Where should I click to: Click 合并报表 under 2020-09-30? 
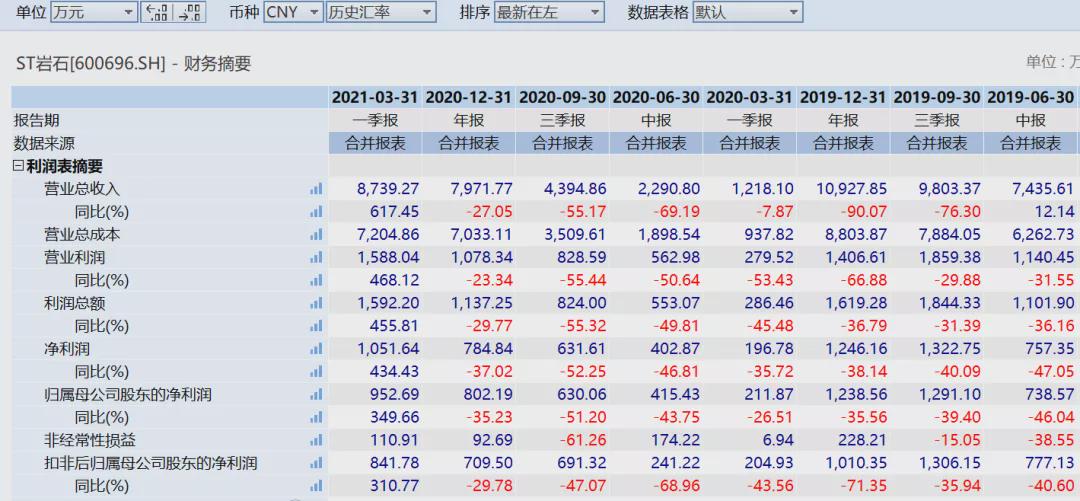tap(562, 143)
